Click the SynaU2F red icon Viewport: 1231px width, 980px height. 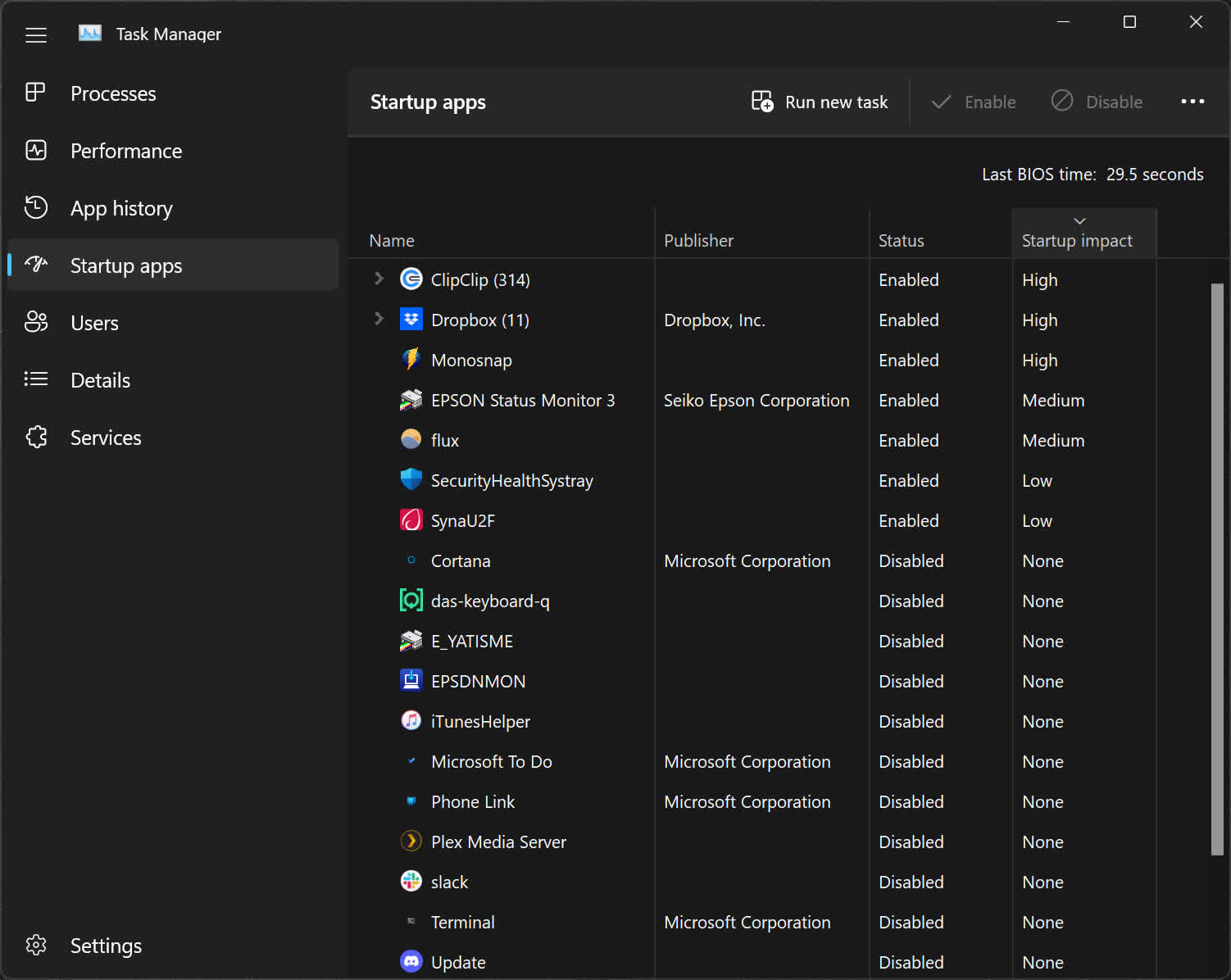tap(411, 520)
